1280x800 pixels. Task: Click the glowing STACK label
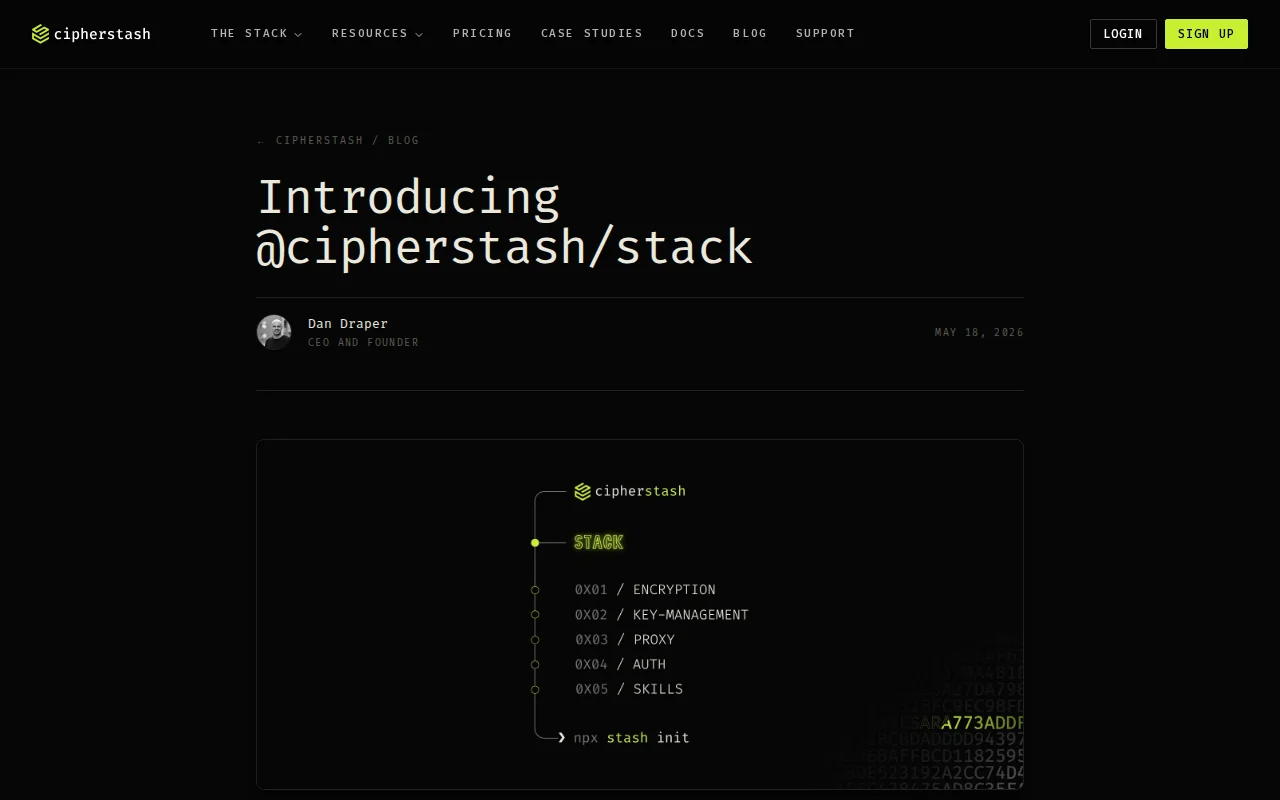click(599, 542)
